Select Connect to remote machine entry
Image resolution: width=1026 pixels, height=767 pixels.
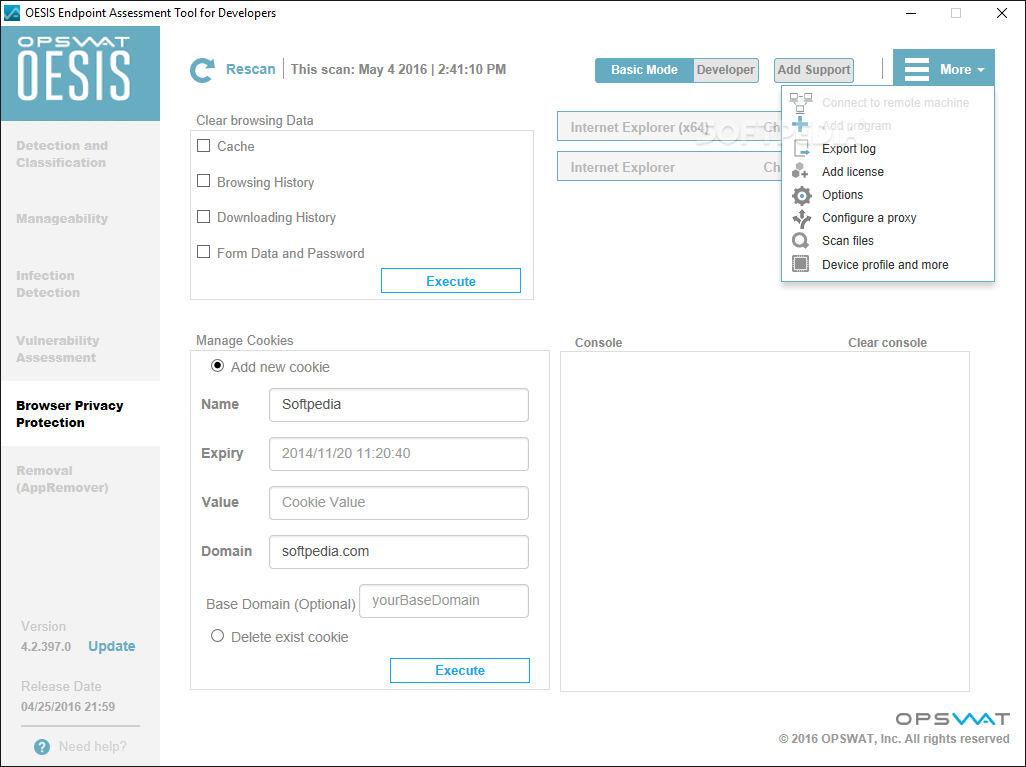pyautogui.click(x=895, y=103)
